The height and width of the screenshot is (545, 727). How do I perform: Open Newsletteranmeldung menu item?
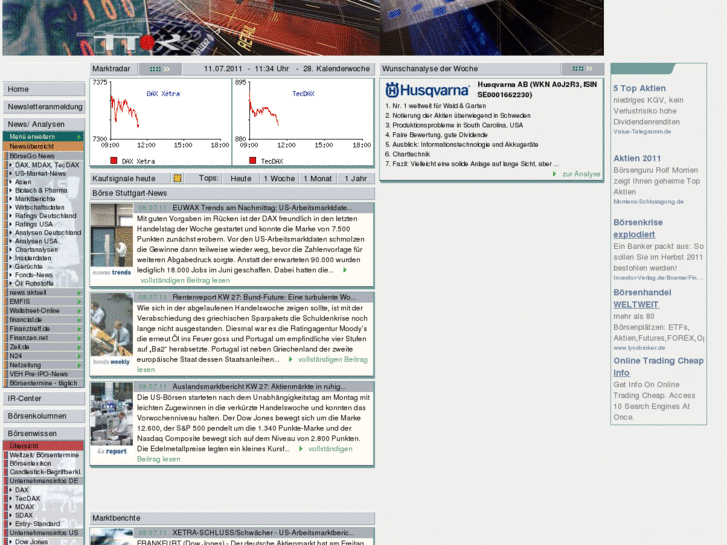44,107
